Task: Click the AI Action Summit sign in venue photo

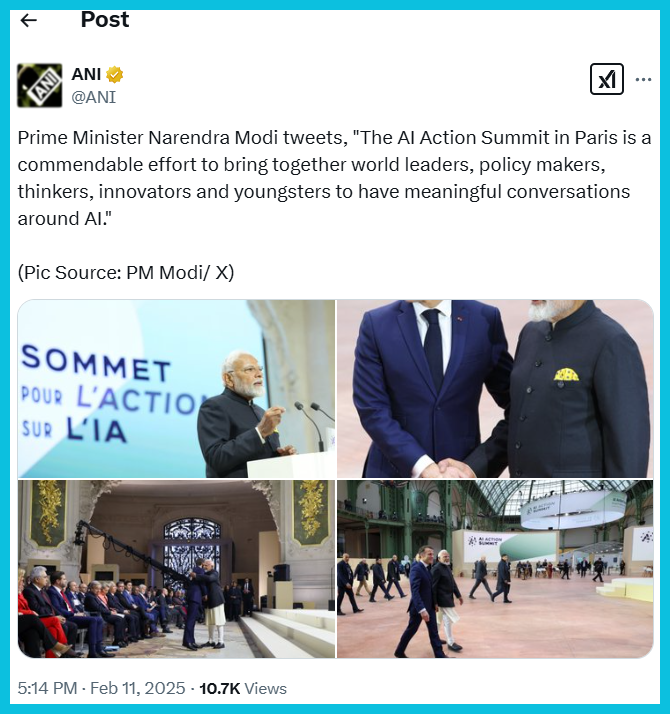Action: [485, 541]
